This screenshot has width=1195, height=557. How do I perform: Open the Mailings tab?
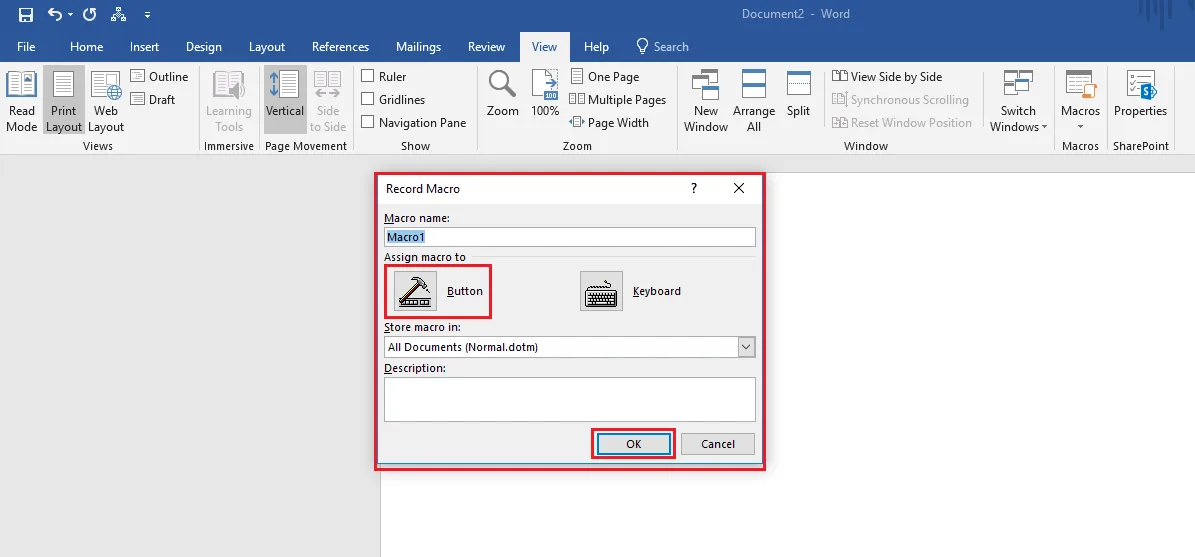[x=418, y=46]
